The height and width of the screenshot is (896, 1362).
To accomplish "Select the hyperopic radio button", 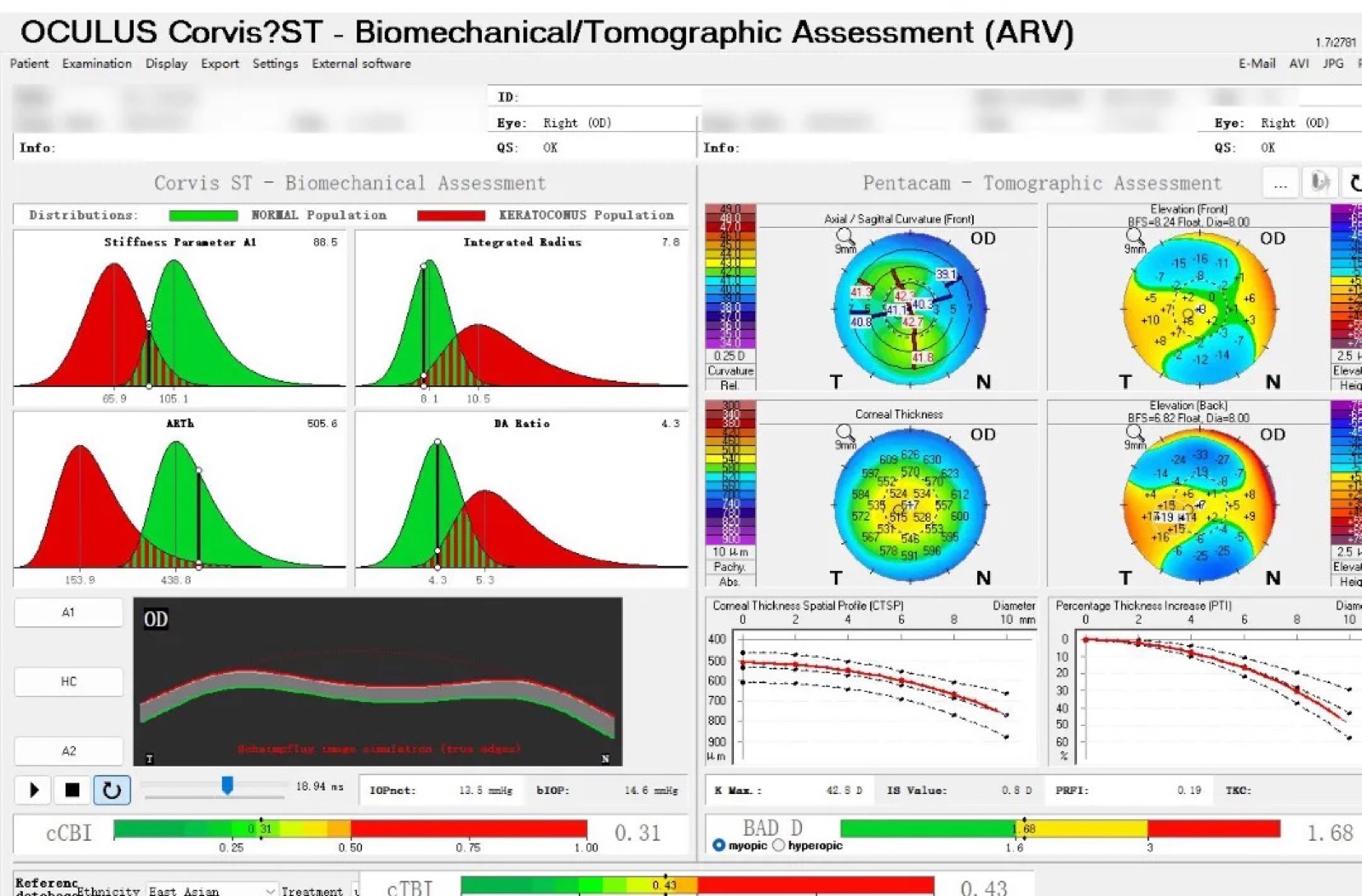I will (x=778, y=845).
